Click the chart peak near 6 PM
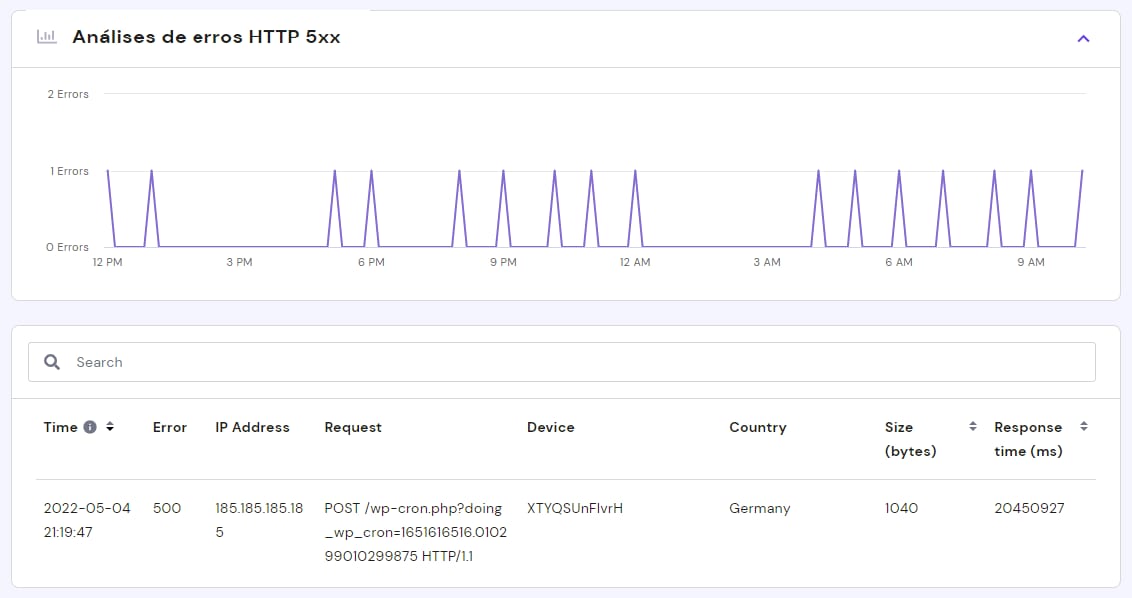Screen dimensions: 1132x598 coord(371,172)
